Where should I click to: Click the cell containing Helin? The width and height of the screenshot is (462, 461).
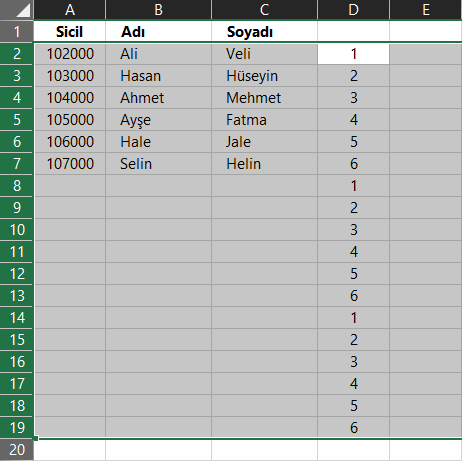coord(264,164)
